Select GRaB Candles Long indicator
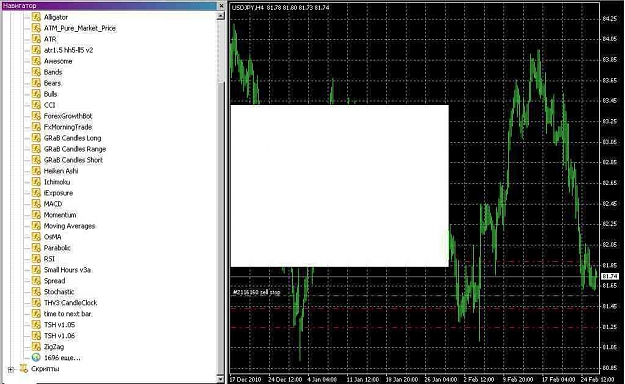The image size is (625, 384). pos(73,138)
